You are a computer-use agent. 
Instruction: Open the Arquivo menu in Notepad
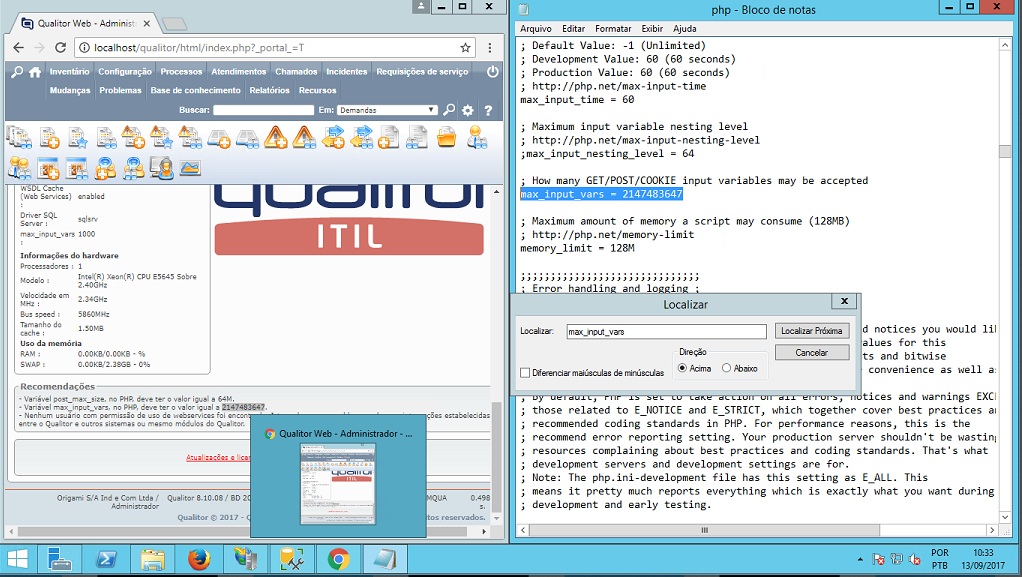[536, 29]
